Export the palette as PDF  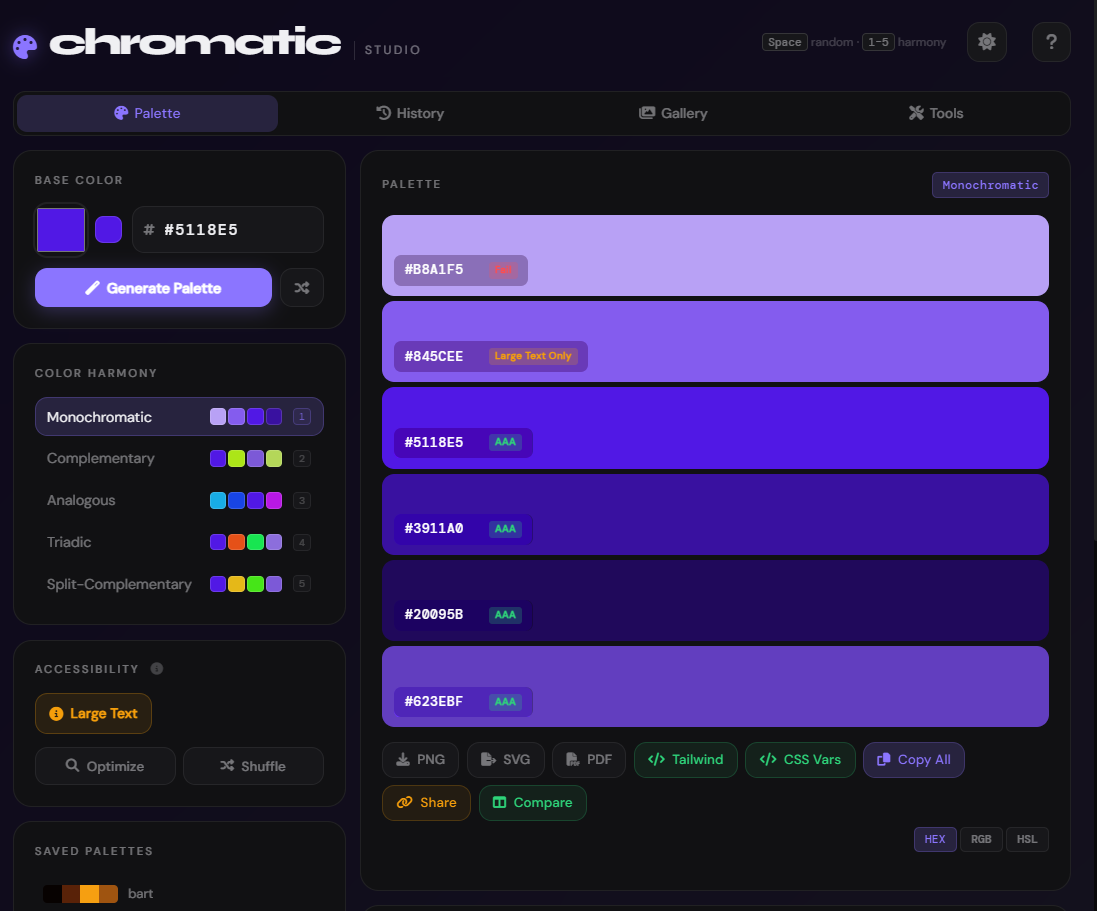[x=588, y=760]
